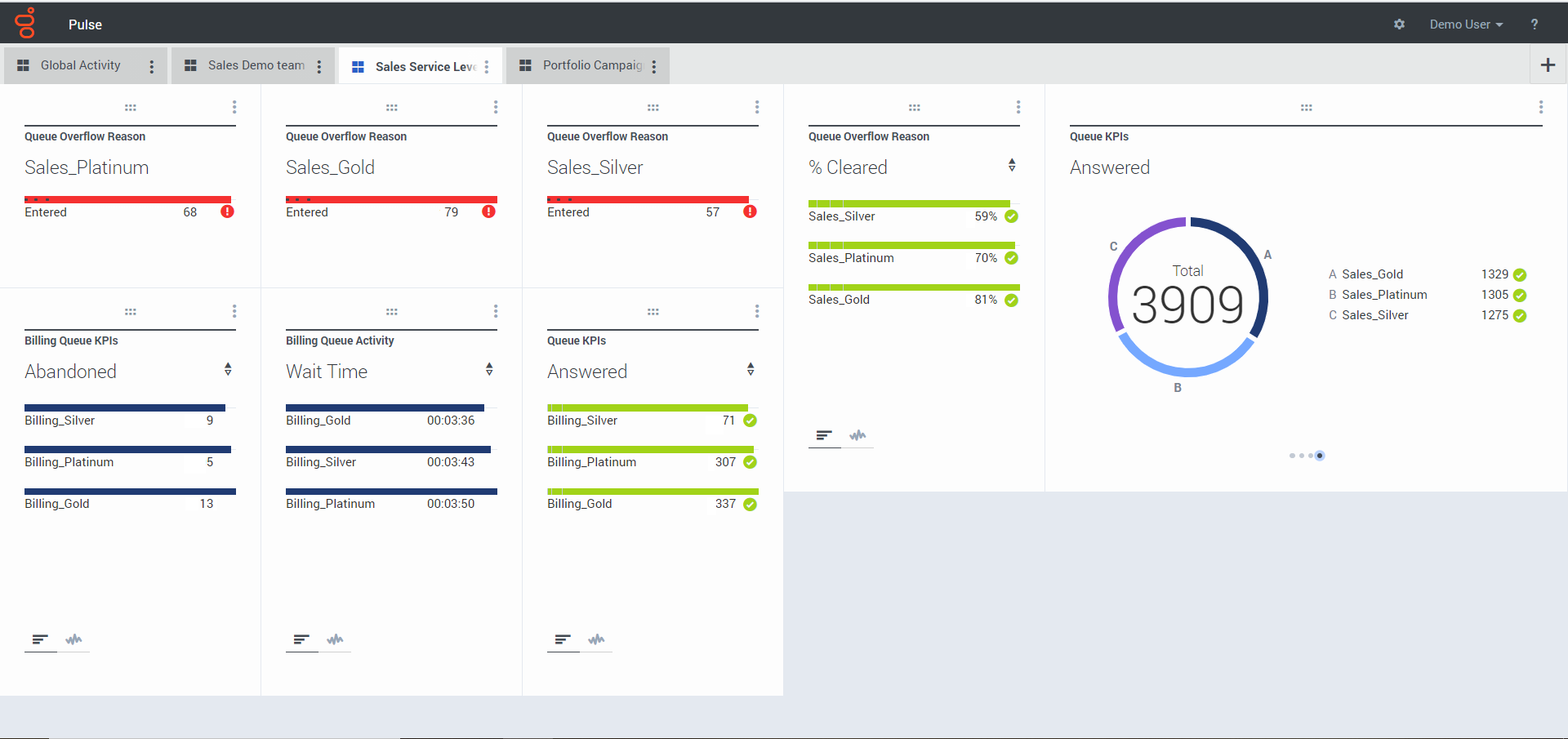Image resolution: width=1568 pixels, height=739 pixels.
Task: Click the help question mark icon
Action: (x=1534, y=24)
